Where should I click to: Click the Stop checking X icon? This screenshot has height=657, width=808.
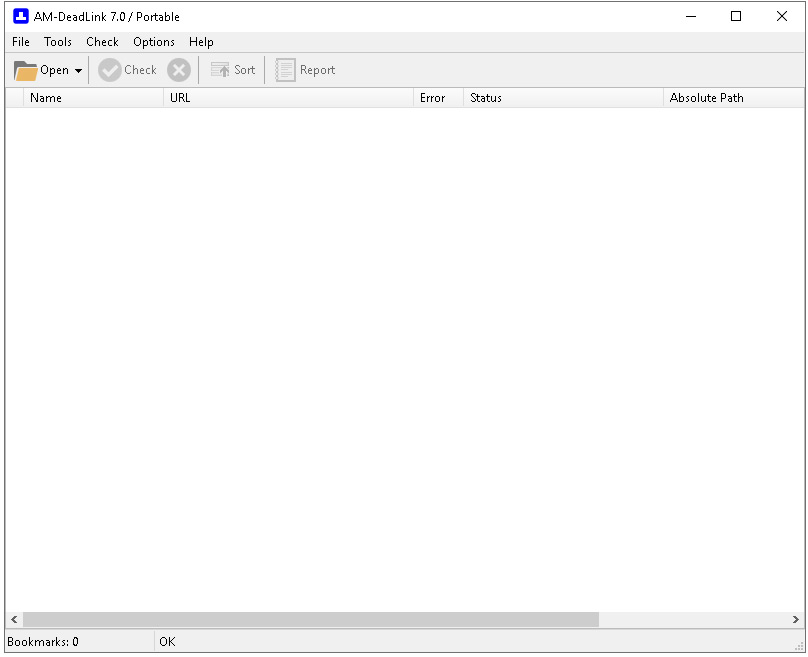tap(179, 70)
